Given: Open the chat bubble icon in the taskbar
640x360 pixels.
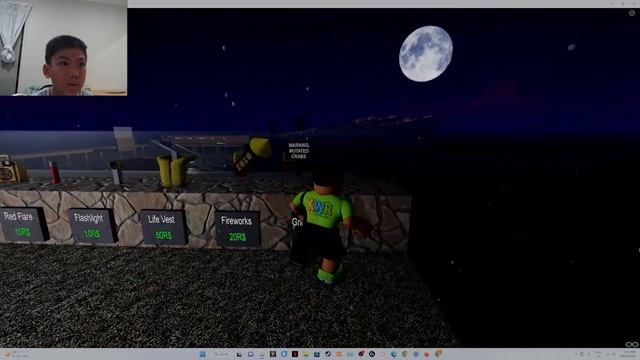Looking at the screenshot, I should click(251, 354).
